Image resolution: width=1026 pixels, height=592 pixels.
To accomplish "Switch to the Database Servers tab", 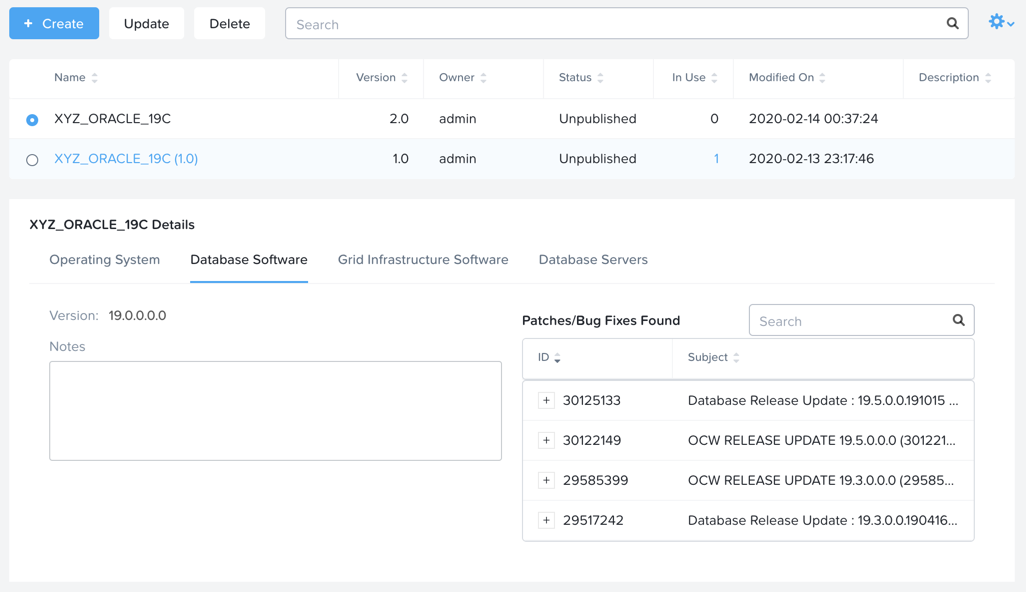I will [x=593, y=260].
